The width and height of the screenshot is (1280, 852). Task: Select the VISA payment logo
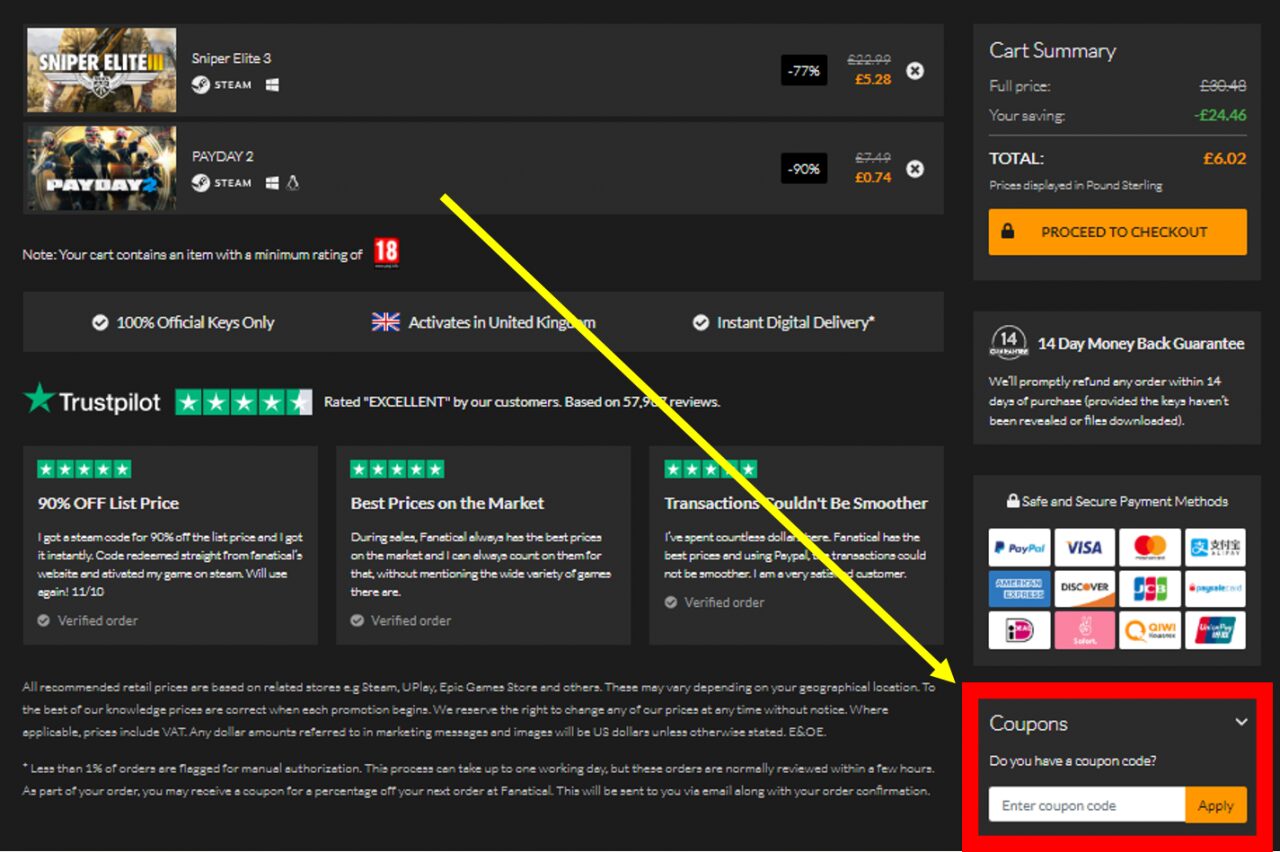1084,548
